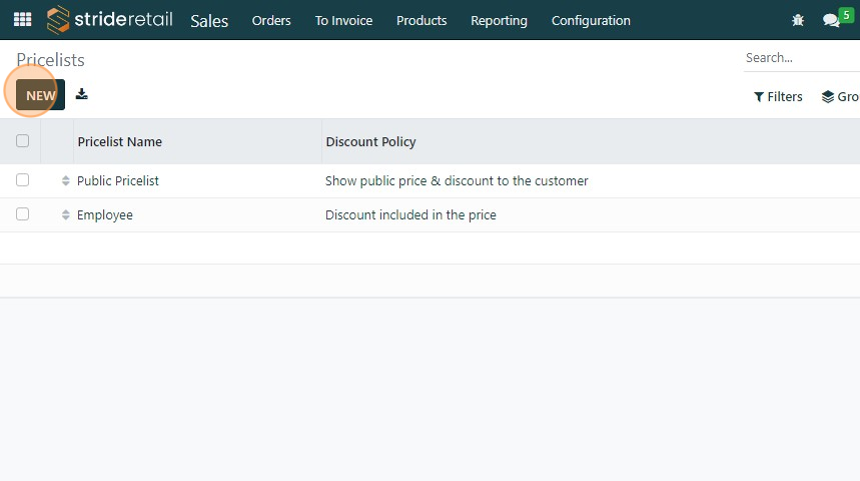Click the Group By layers icon
Viewport: 860px width, 481px height.
tap(828, 97)
